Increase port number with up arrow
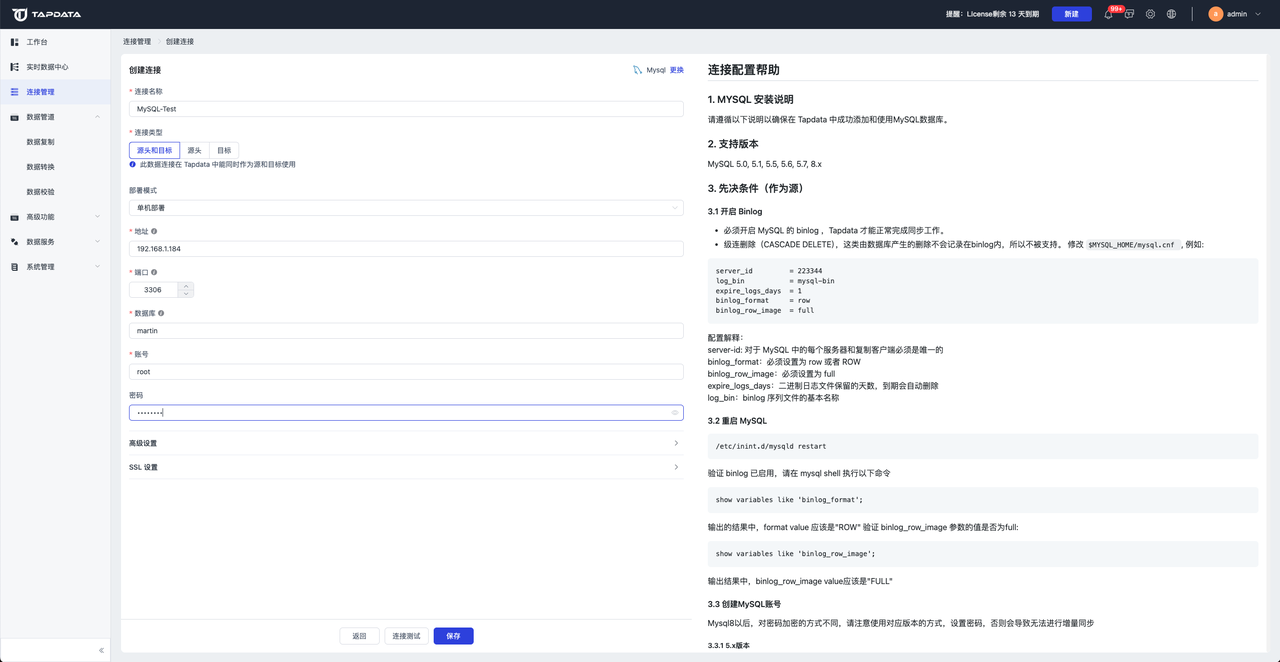 point(185,286)
